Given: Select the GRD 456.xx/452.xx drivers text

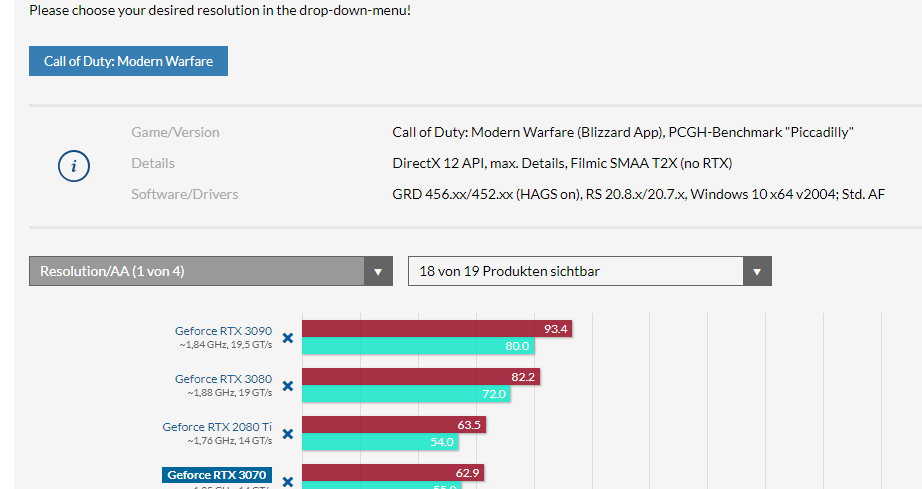Looking at the screenshot, I should click(x=639, y=195).
